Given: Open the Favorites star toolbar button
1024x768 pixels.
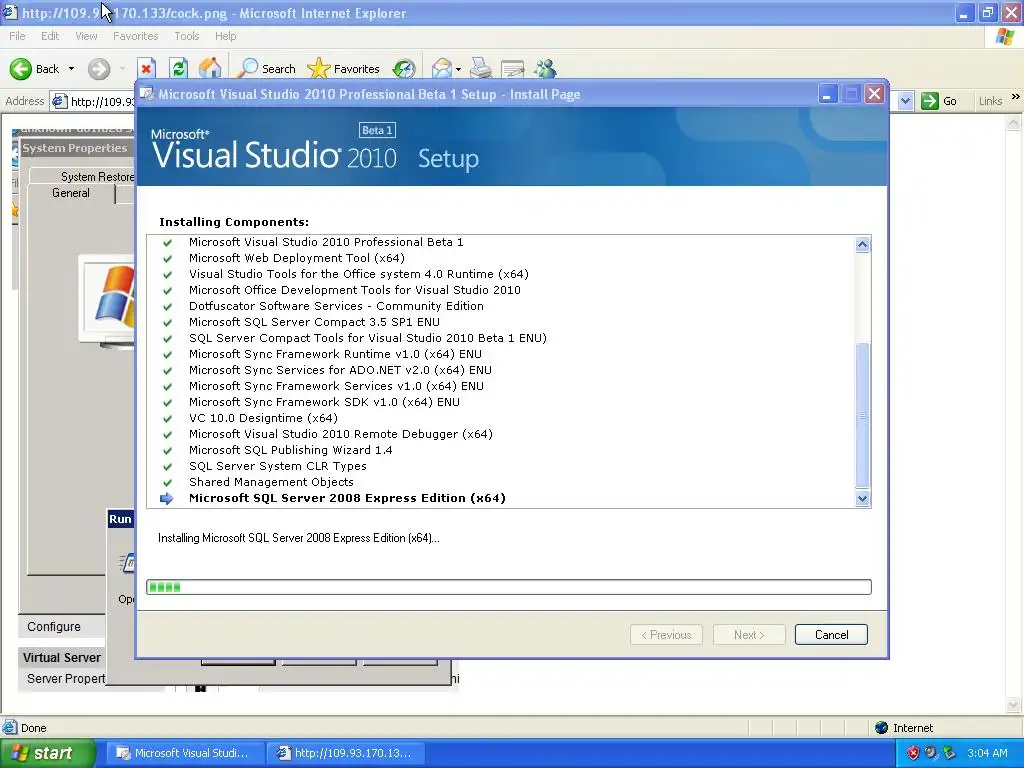Looking at the screenshot, I should (344, 69).
